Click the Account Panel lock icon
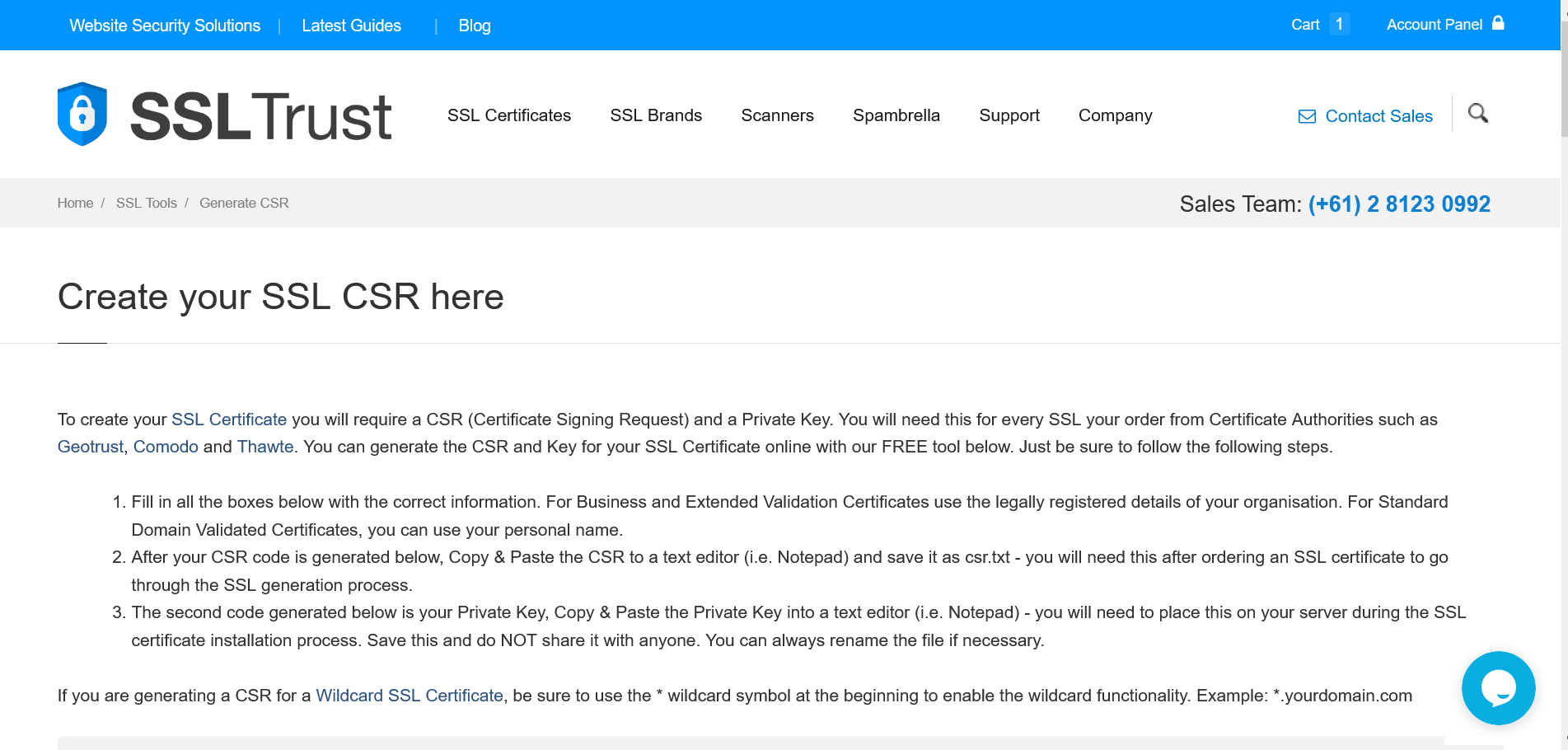 [x=1498, y=23]
